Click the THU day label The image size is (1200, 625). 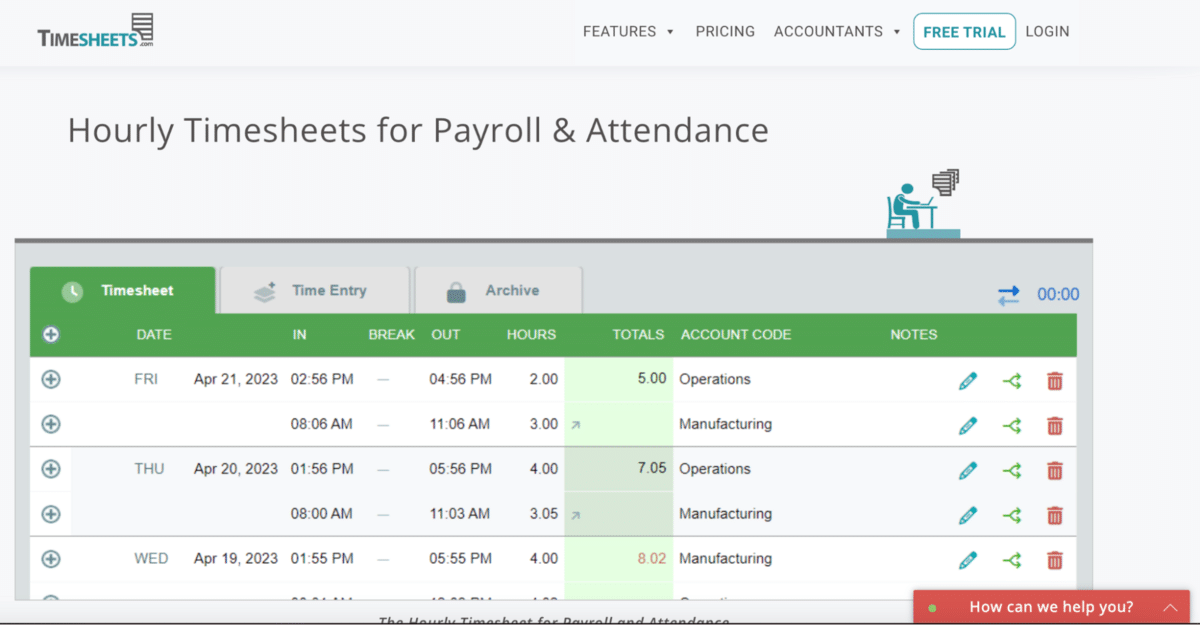coord(149,469)
